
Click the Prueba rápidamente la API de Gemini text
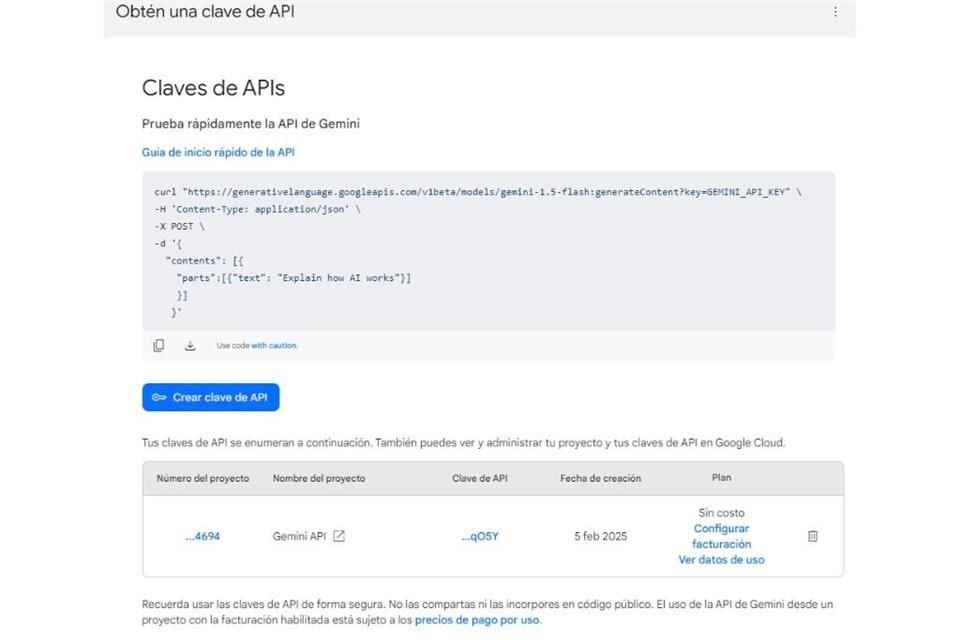tap(251, 124)
